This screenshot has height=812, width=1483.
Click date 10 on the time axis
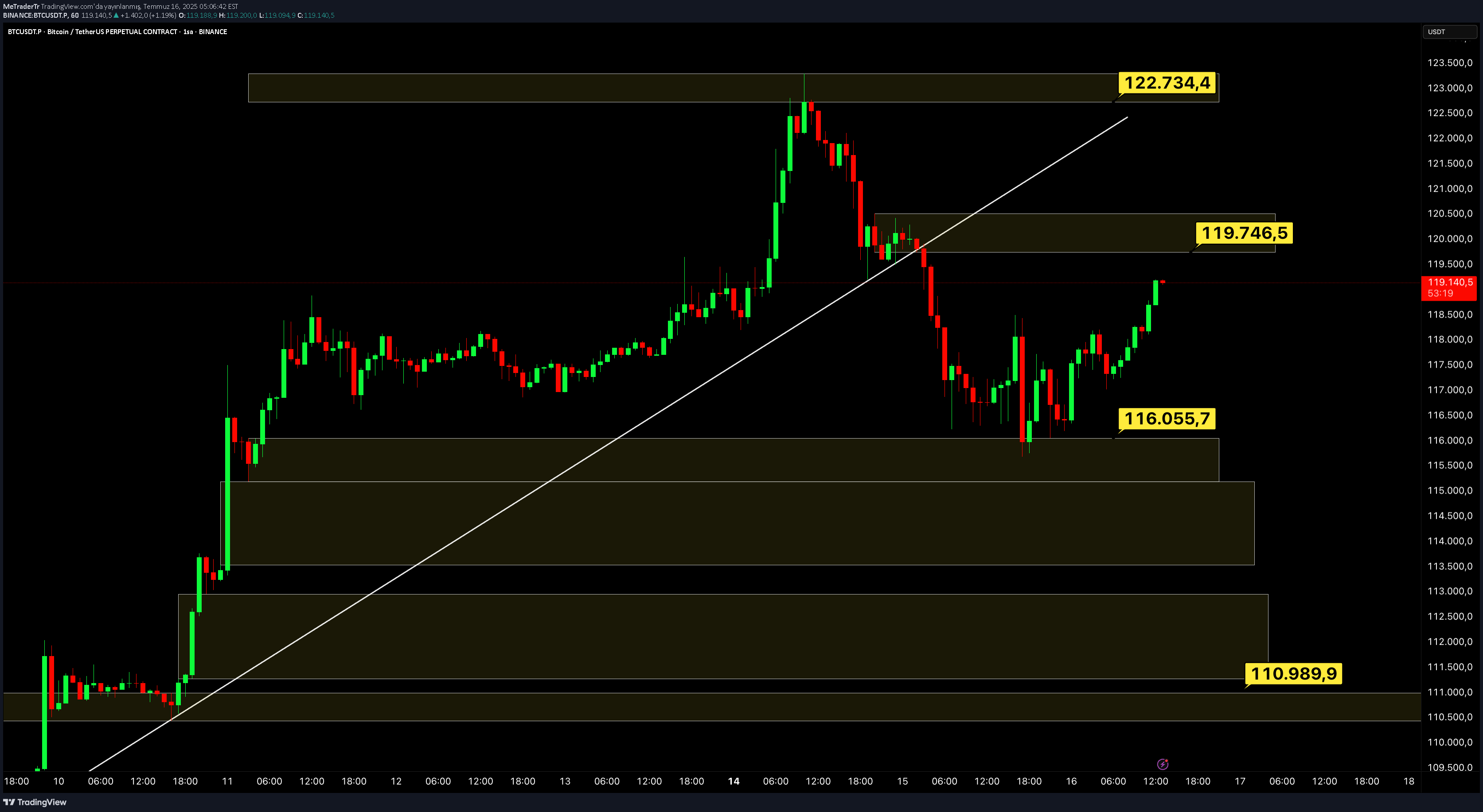(x=59, y=781)
